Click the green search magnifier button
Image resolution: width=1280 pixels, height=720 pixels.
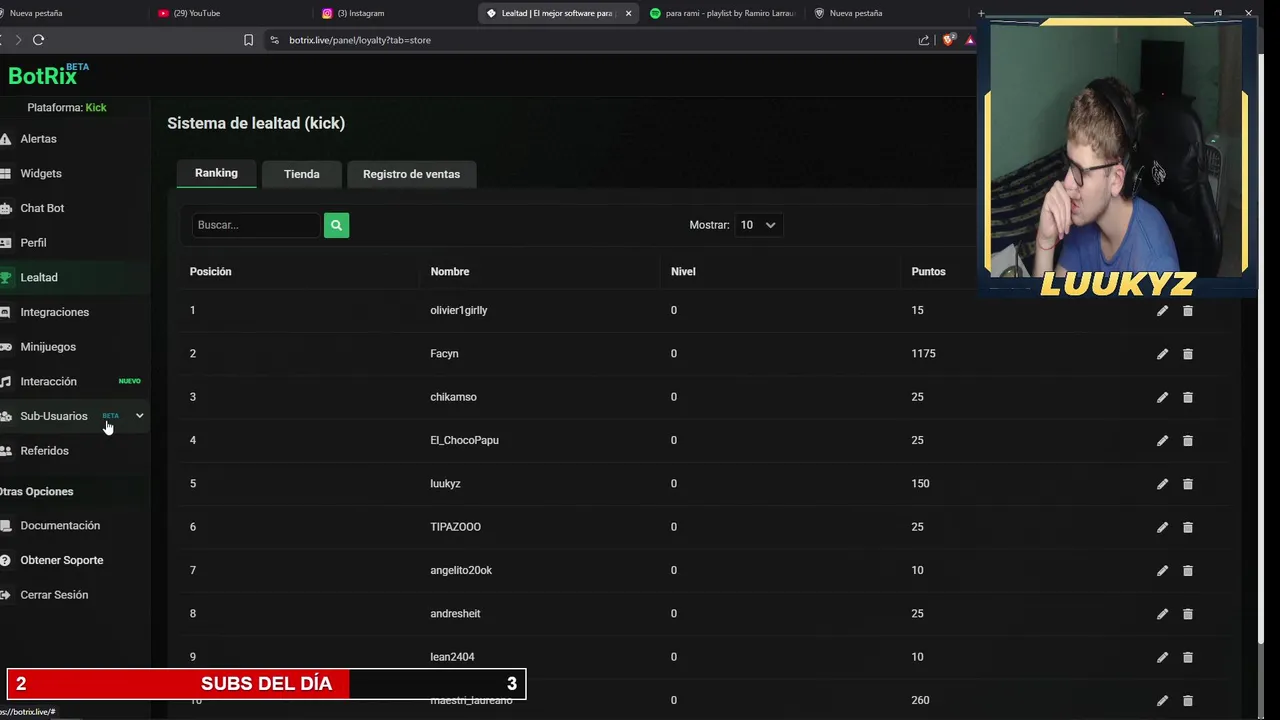click(x=336, y=225)
